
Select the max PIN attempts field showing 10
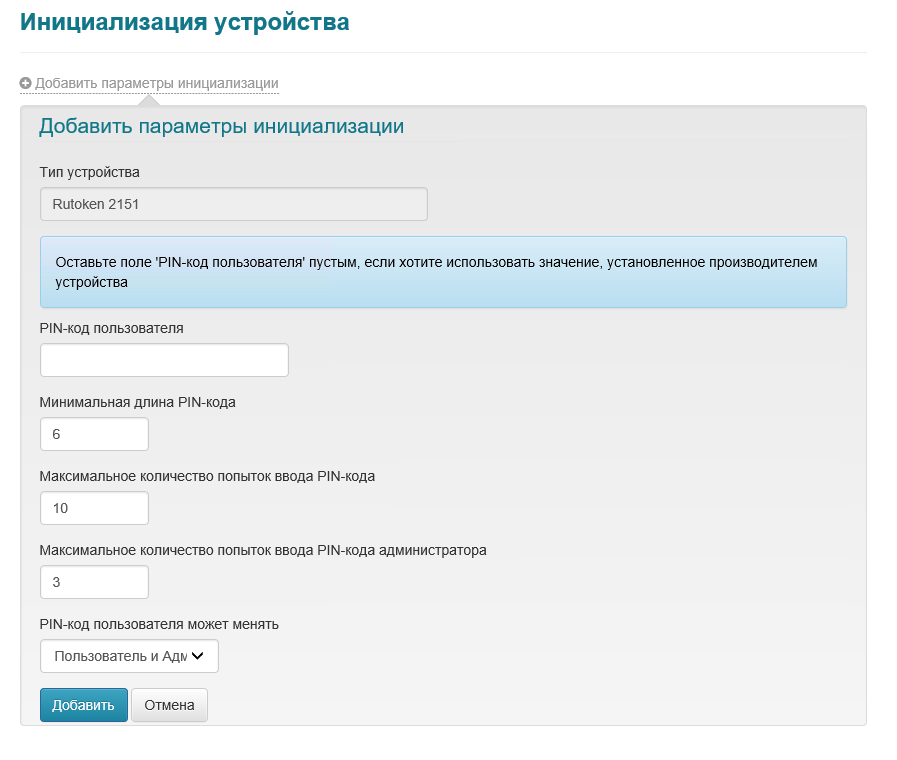(94, 508)
